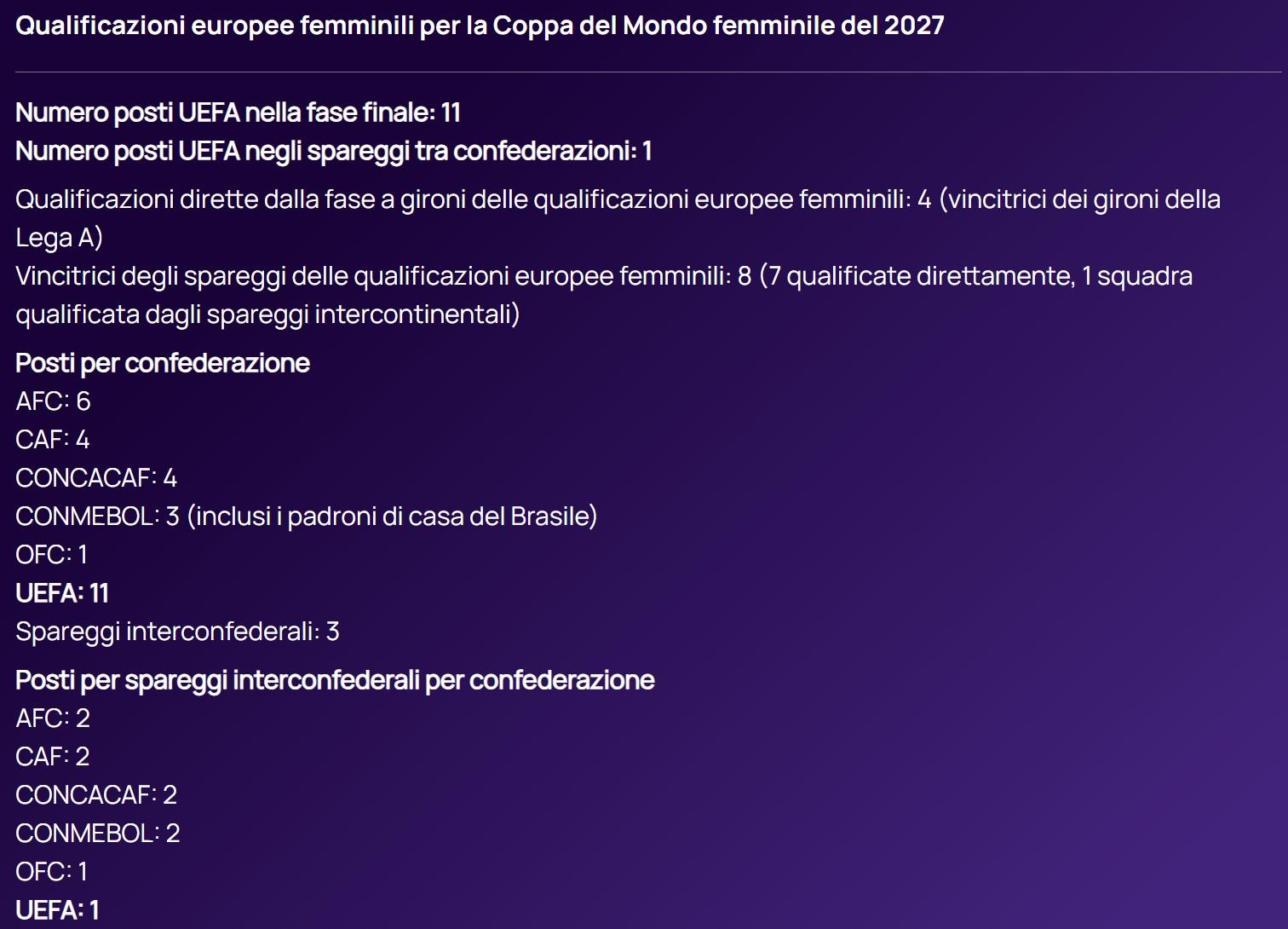1288x929 pixels.
Task: Click the bold "UEFA: 1" line at the bottom
Action: point(57,910)
